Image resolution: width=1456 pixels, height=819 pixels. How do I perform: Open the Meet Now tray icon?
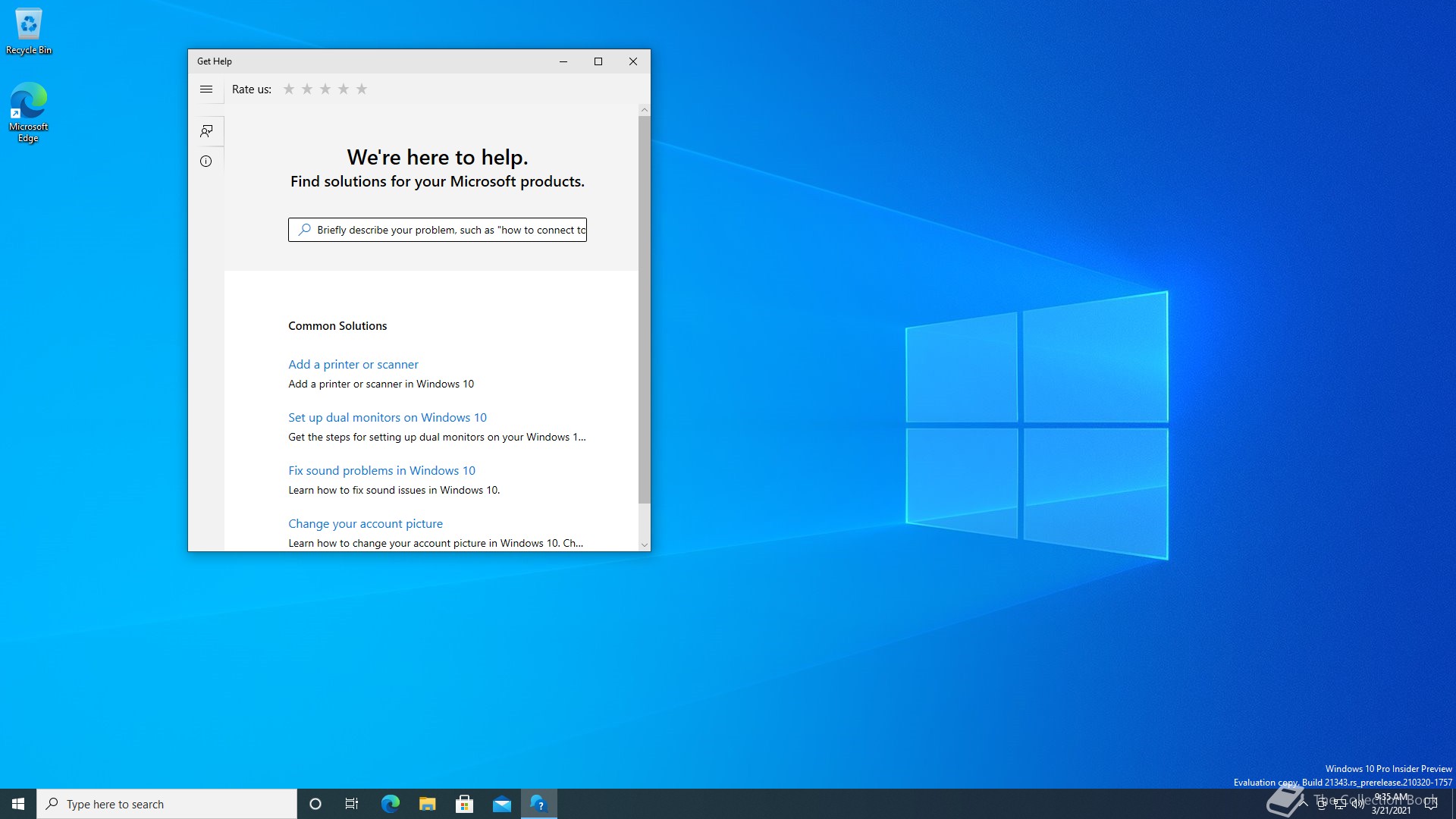click(1322, 804)
